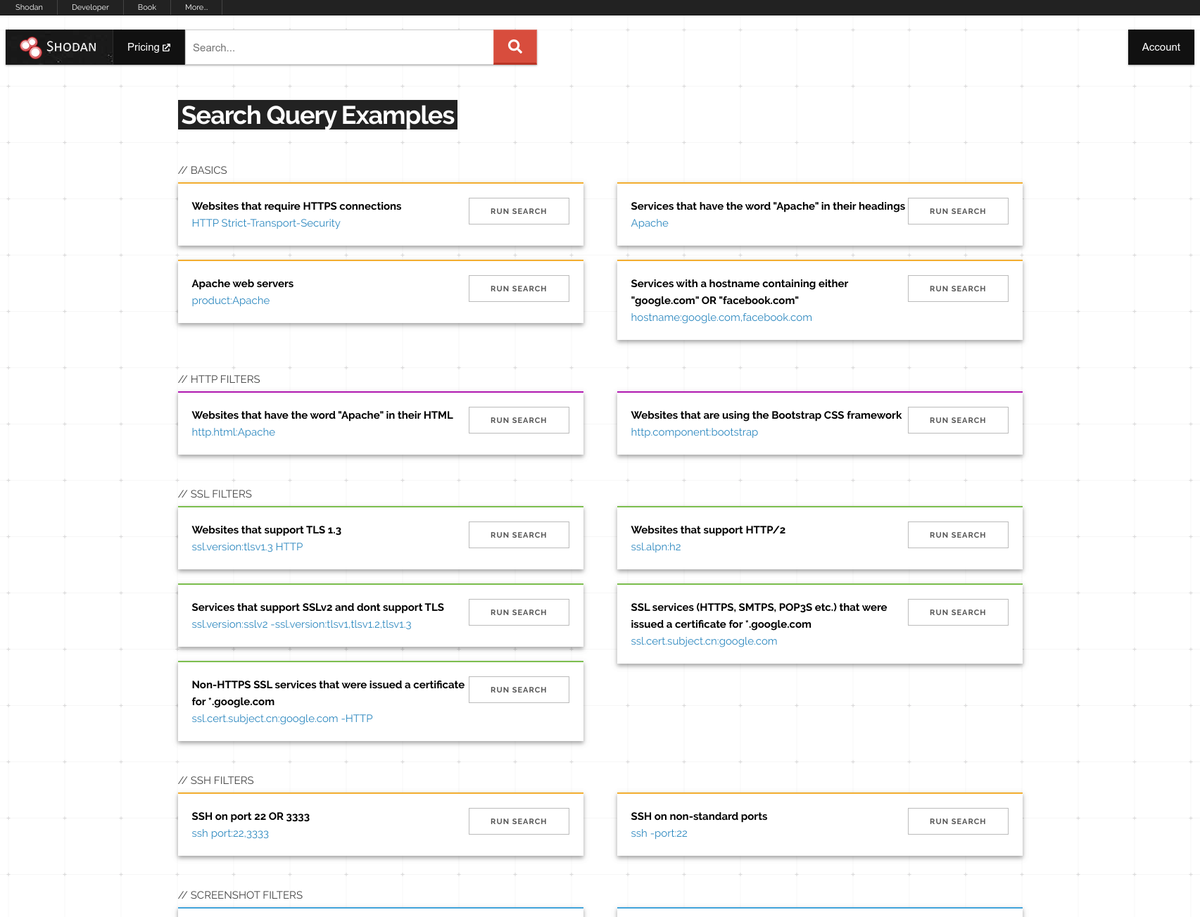Click 'Websites that support TLS 1.3' title
The height and width of the screenshot is (917, 1200).
click(x=267, y=530)
